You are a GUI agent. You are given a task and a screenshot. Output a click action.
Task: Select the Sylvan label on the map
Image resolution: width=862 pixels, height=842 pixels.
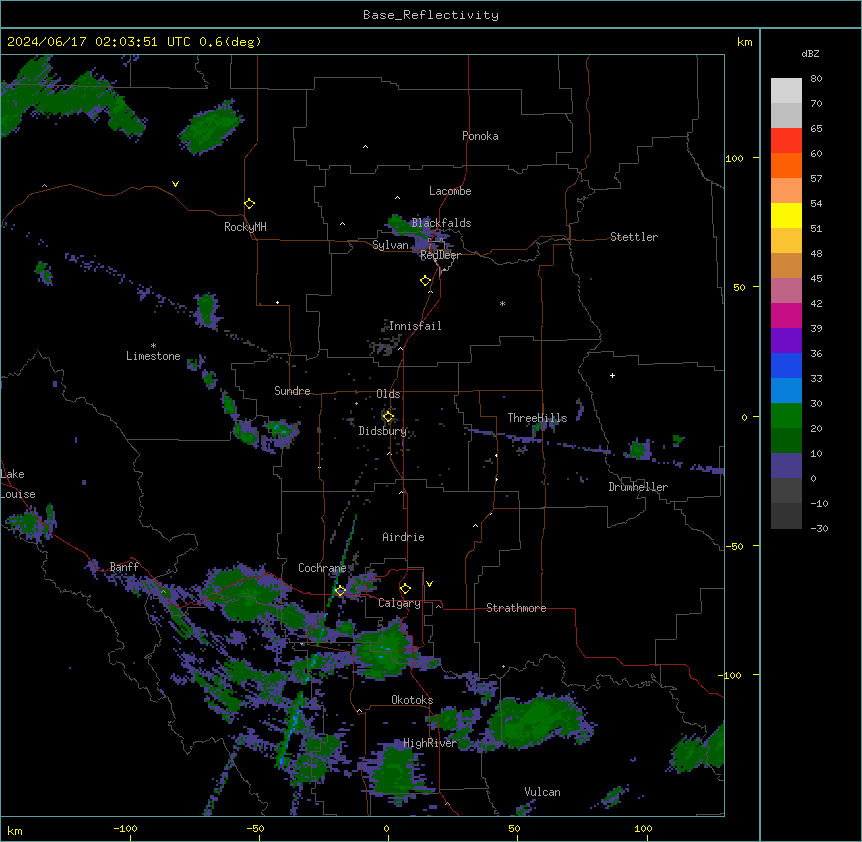click(390, 245)
